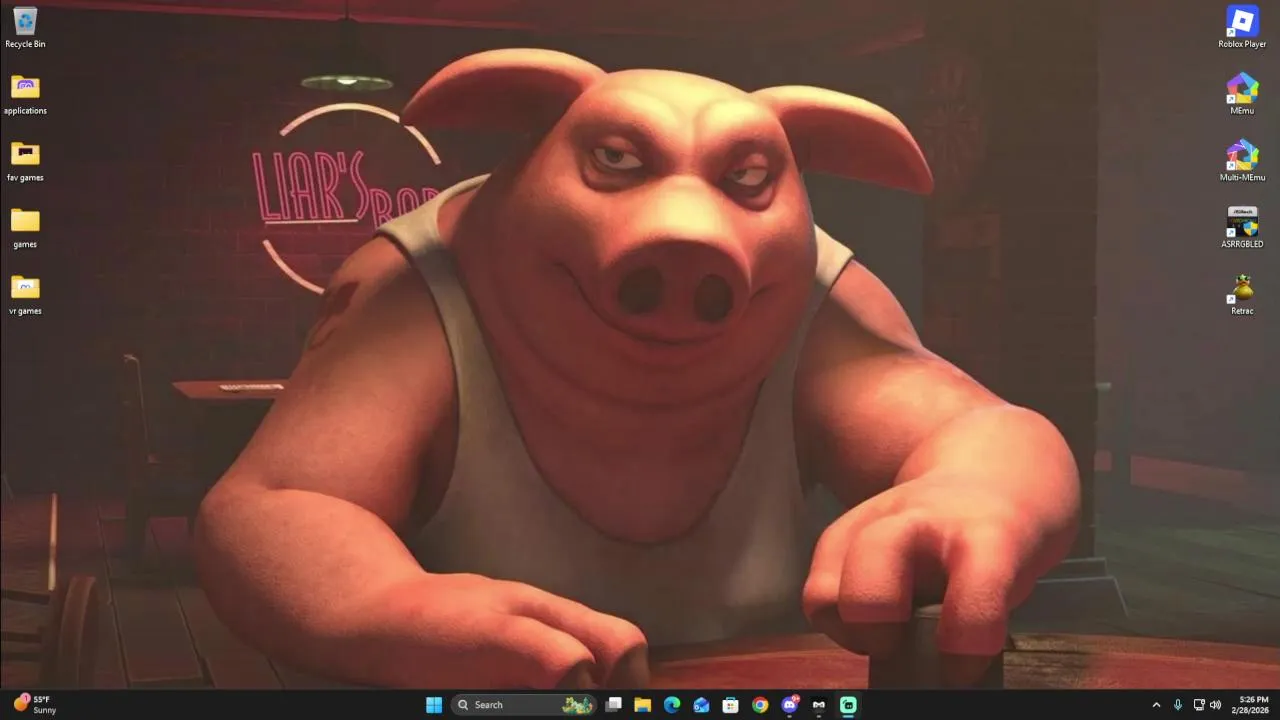Select the vr games folder icon
The height and width of the screenshot is (720, 1280).
tap(25, 295)
